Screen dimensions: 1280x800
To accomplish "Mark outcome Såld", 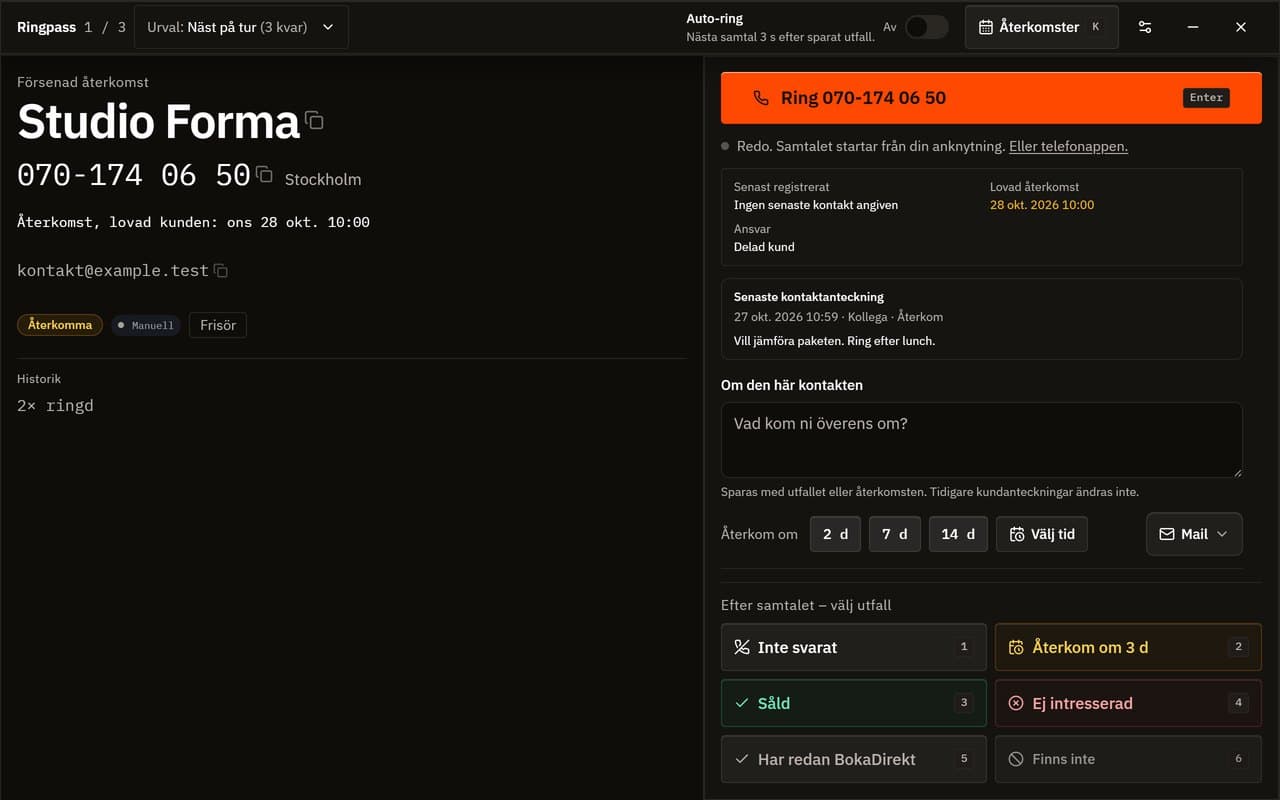I will (853, 703).
